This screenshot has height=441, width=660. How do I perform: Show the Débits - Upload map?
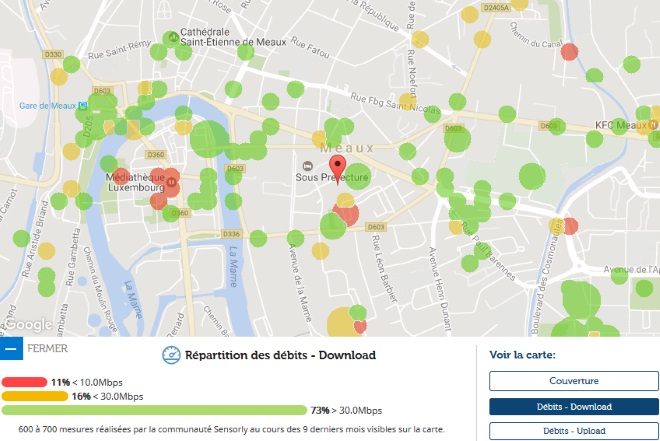coord(573,431)
